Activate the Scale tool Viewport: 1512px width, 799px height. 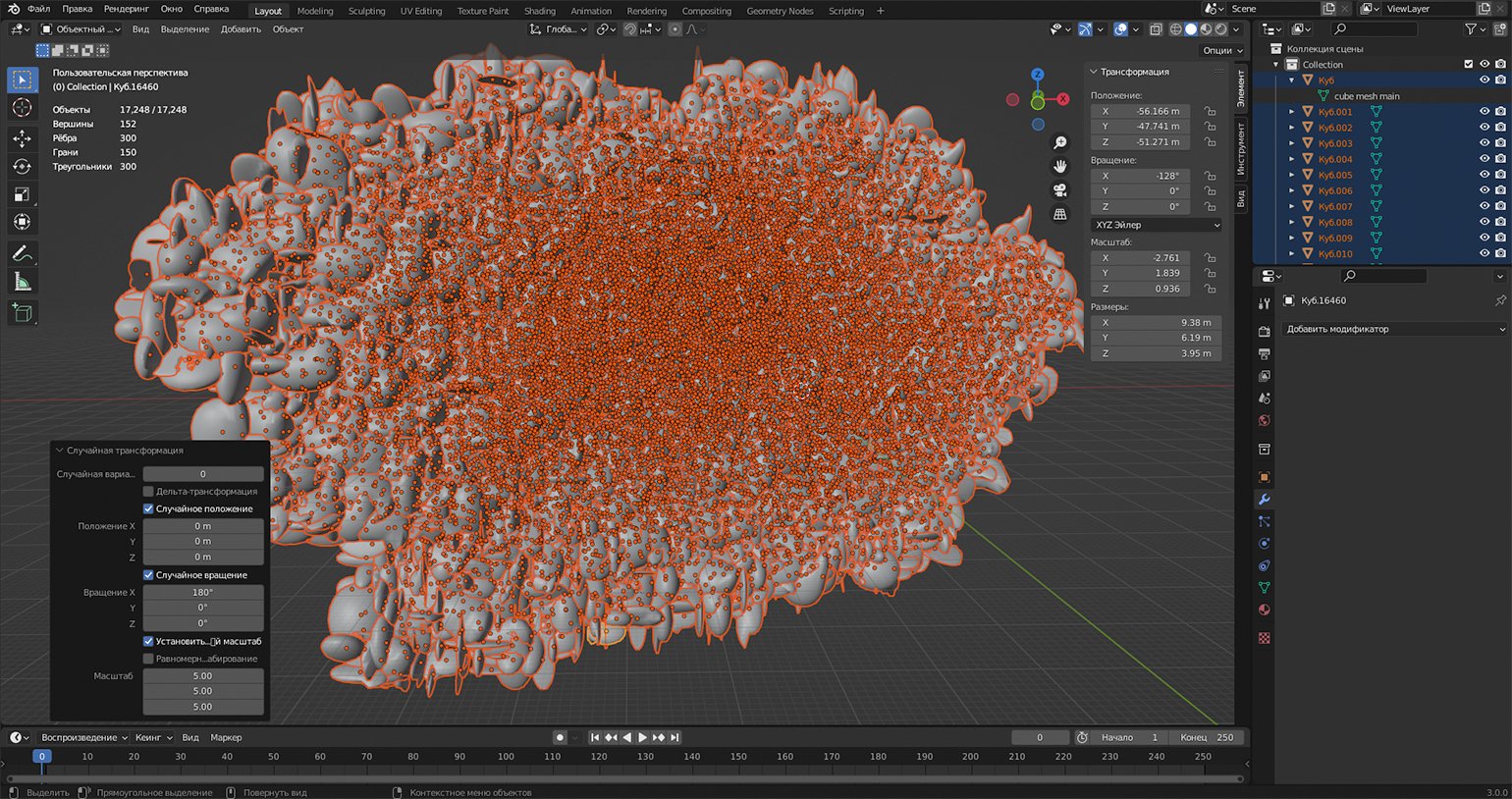[x=22, y=194]
